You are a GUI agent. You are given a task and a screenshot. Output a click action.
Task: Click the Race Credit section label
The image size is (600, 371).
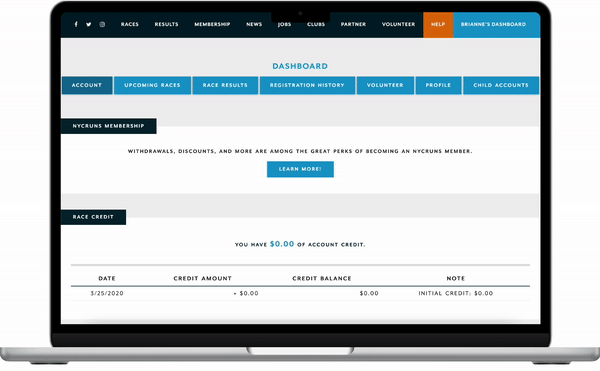click(x=93, y=217)
